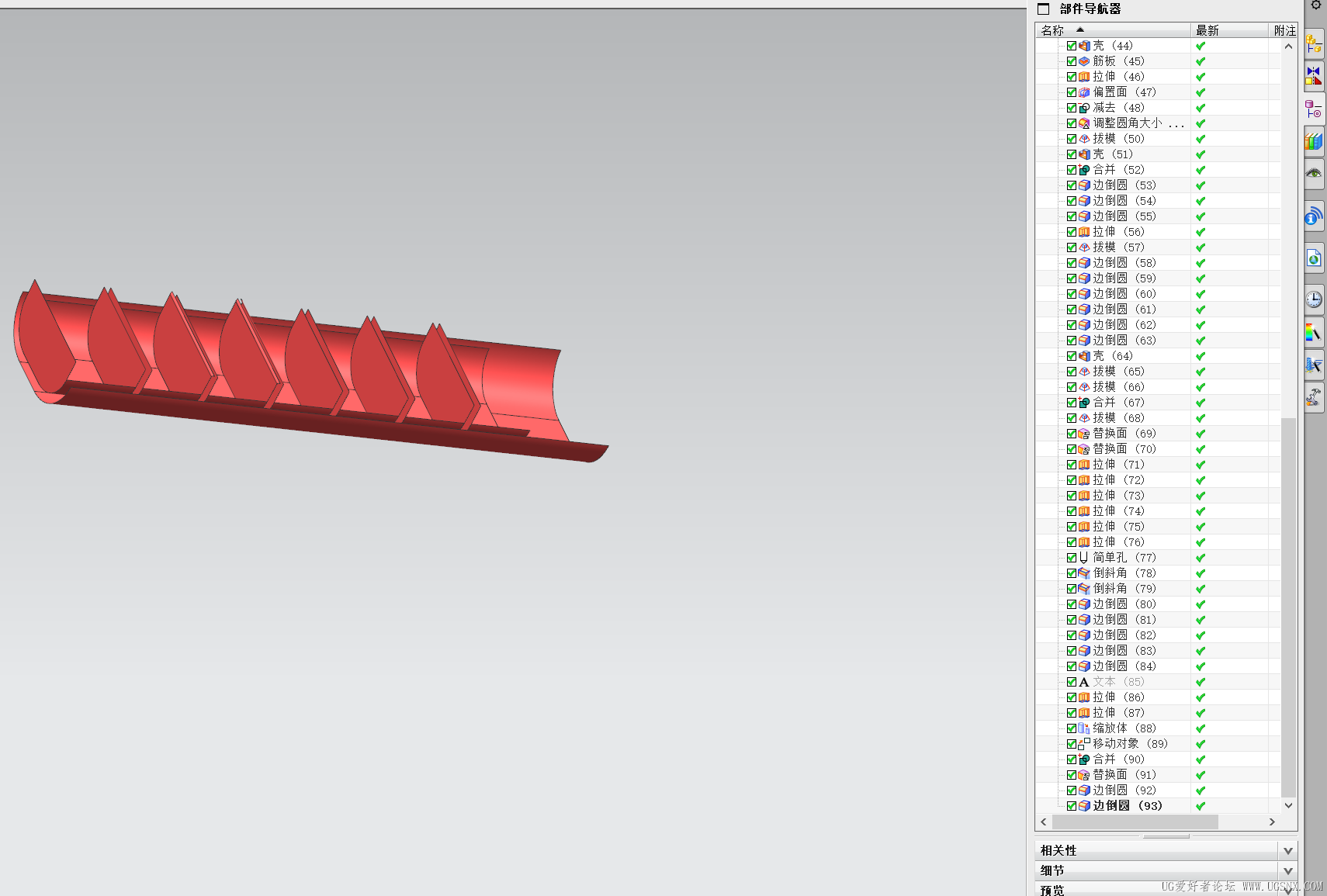Screen dimensions: 1327x896
Task: Click the horizontal scrollbar thumb of the navigator
Action: point(1135,822)
